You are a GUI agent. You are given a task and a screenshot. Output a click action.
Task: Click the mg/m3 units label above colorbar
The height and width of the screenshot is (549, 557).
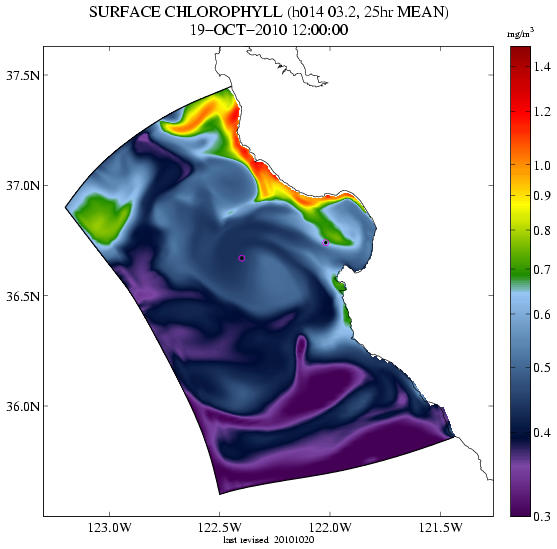coord(520,34)
